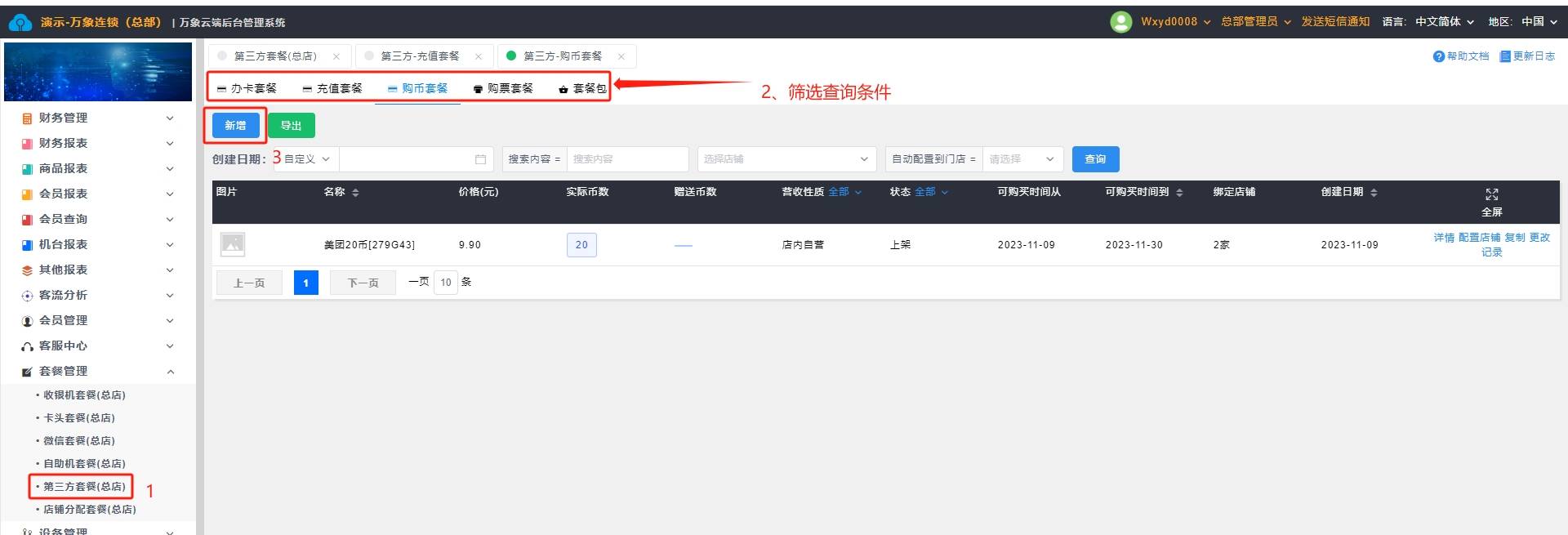Viewport: 1568px width, 535px height.
Task: Open the 中文简体 language dropdown
Action: point(1445,22)
